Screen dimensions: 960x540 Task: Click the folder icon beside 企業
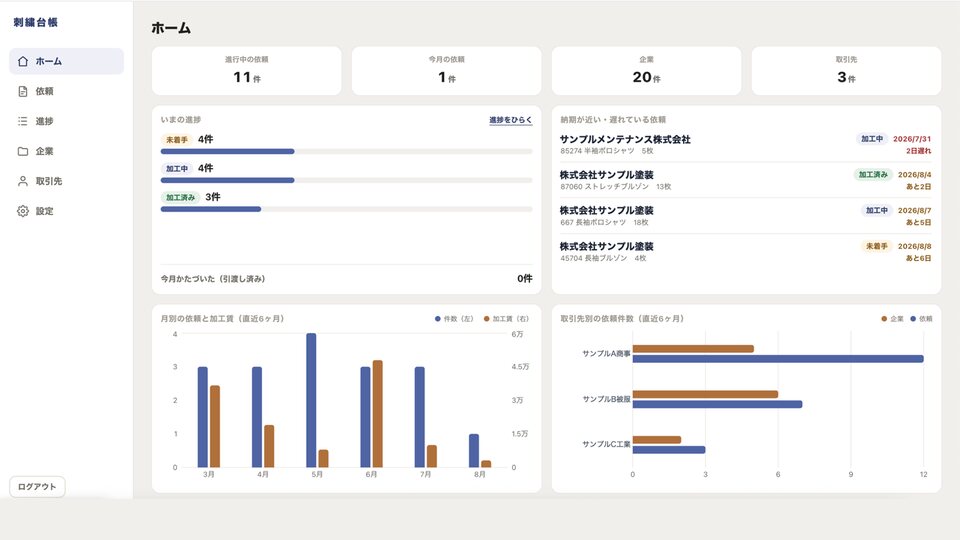click(x=23, y=151)
